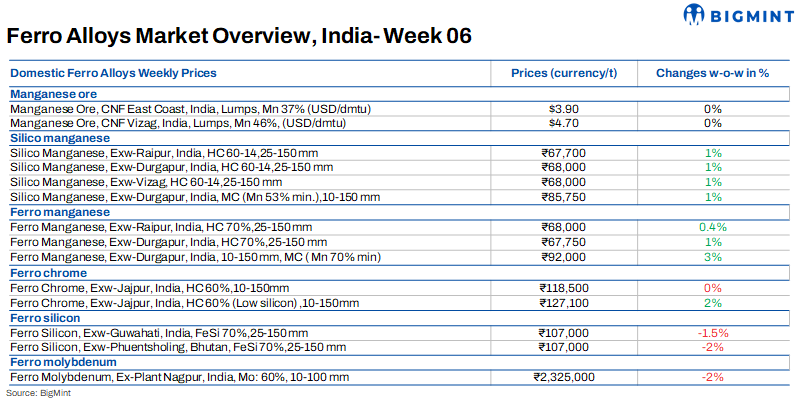This screenshot has width=800, height=400.
Task: Select the Ferro chrome section heading
Action: click(48, 273)
